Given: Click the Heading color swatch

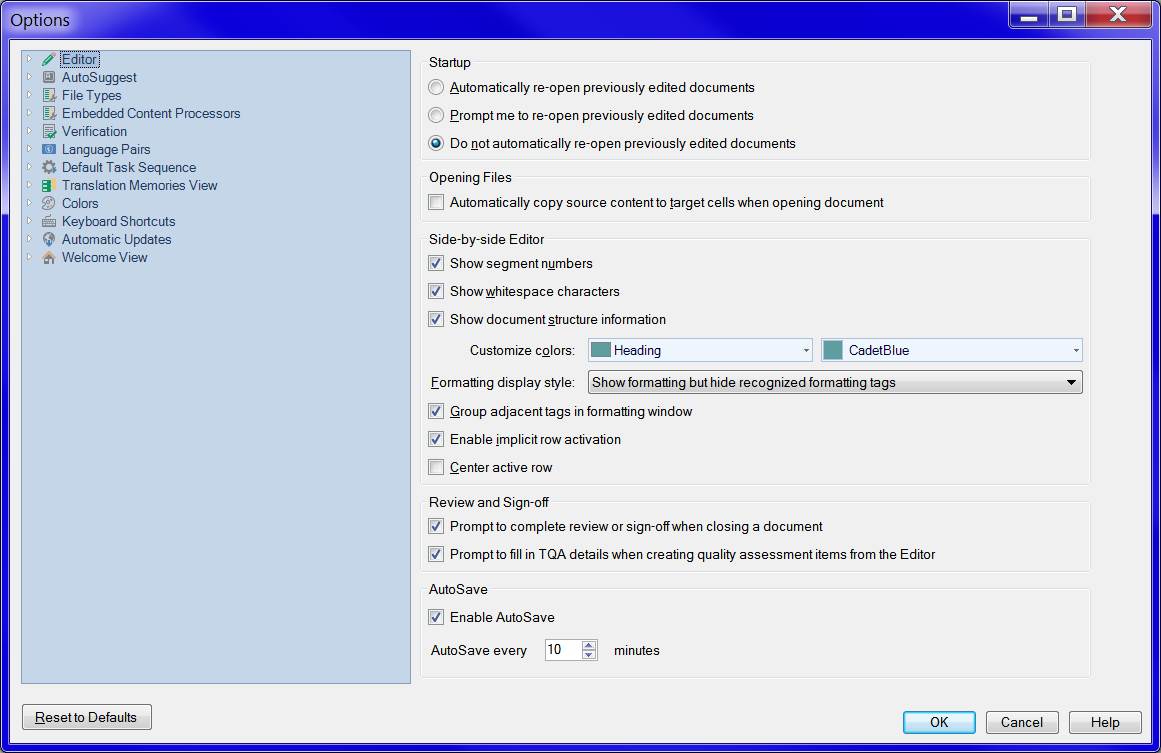Looking at the screenshot, I should [x=600, y=350].
